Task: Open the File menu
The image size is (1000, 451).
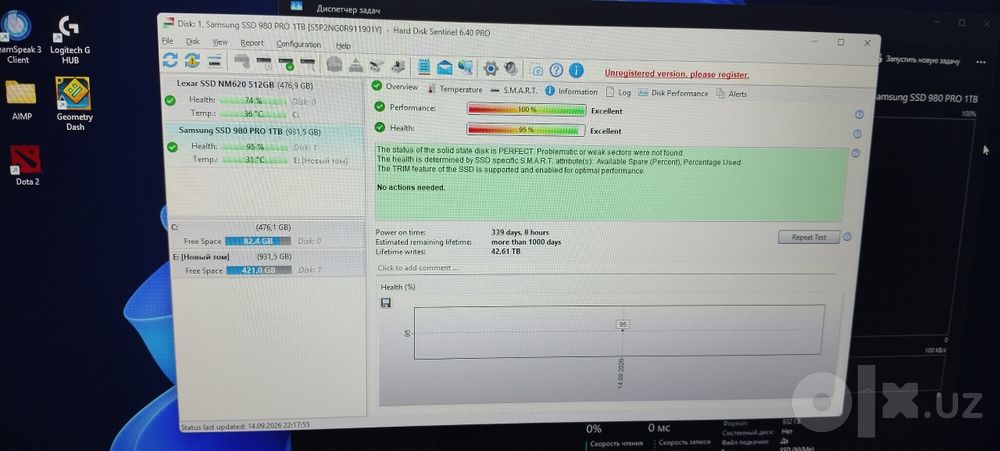Action: [x=168, y=41]
